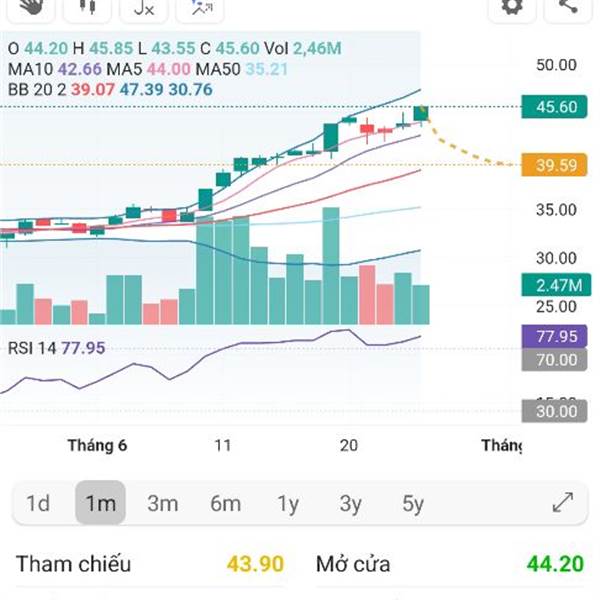Tap the 45.60 current price label
This screenshot has height=600, width=600.
[554, 106]
